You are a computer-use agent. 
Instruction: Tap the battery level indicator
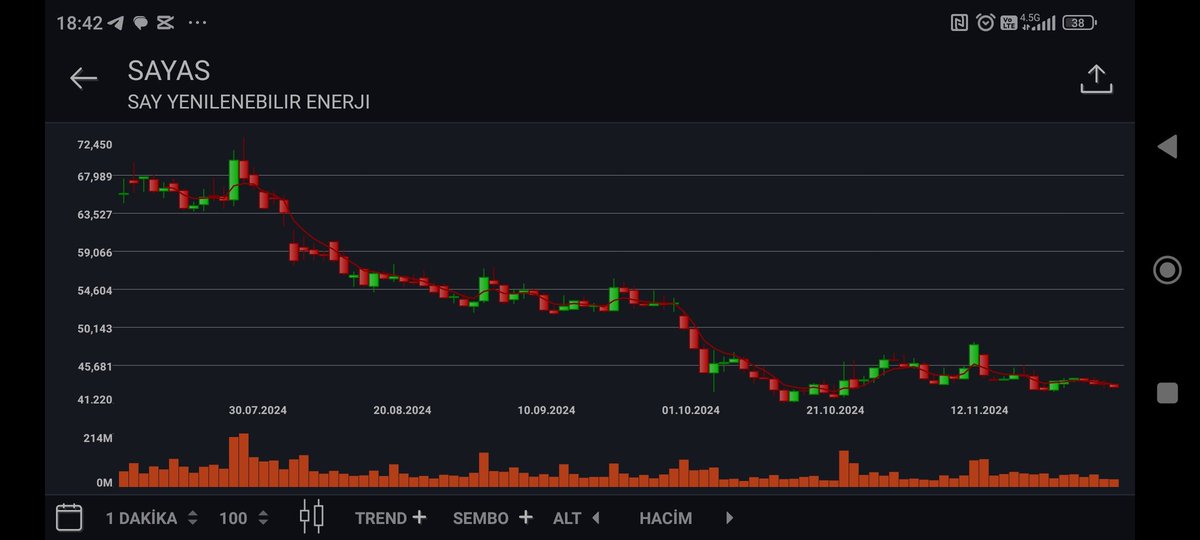click(x=1079, y=22)
